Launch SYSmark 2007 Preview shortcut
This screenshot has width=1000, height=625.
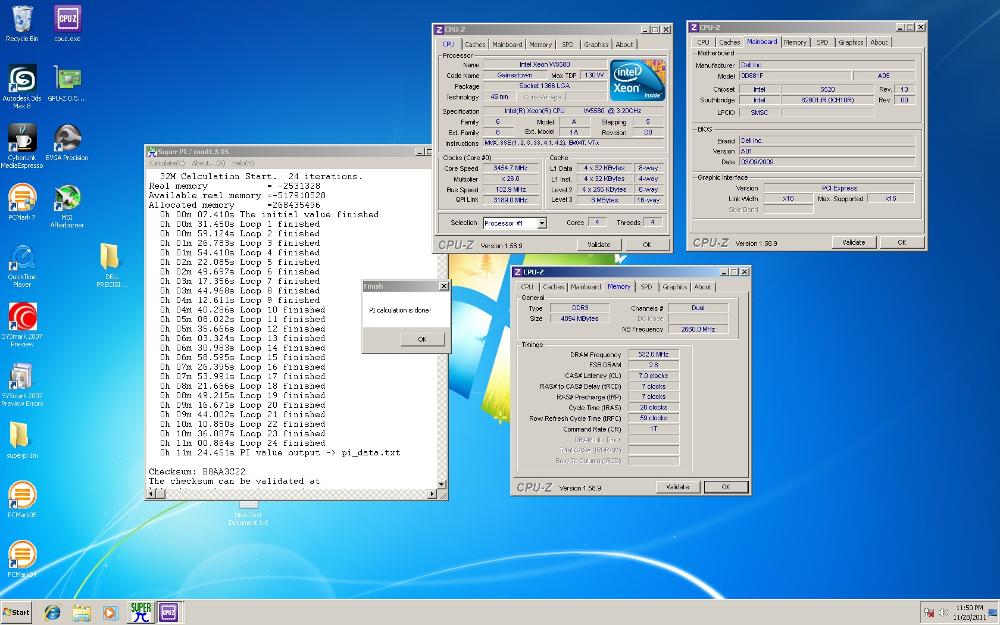click(22, 325)
